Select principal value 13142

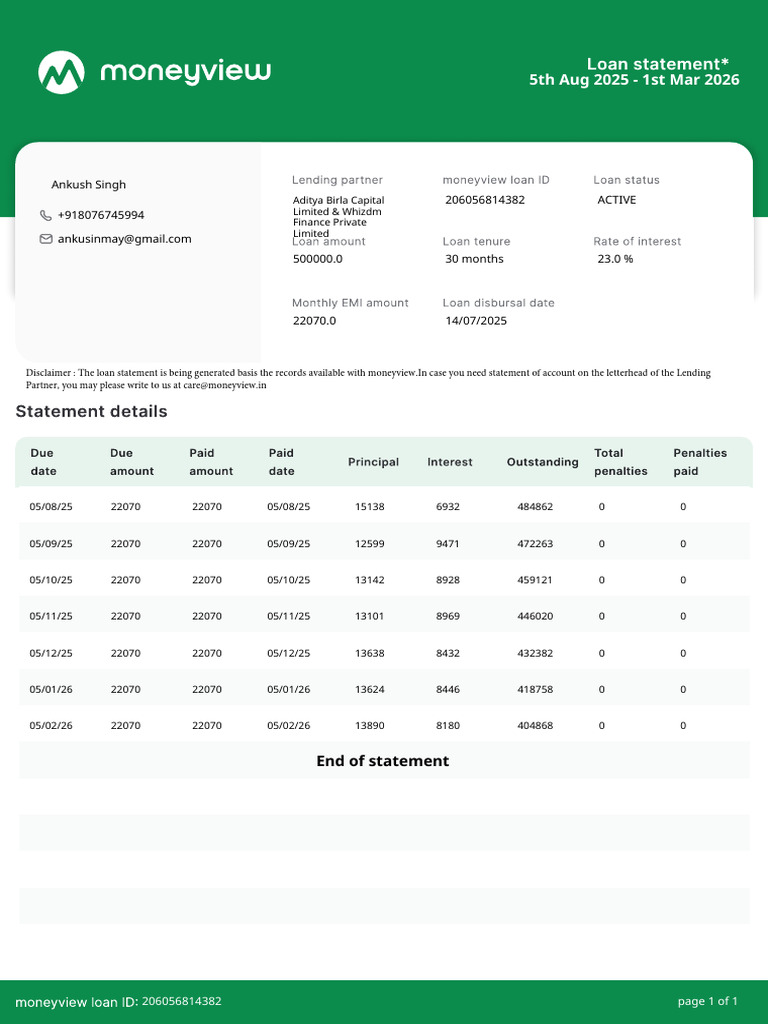coord(370,580)
